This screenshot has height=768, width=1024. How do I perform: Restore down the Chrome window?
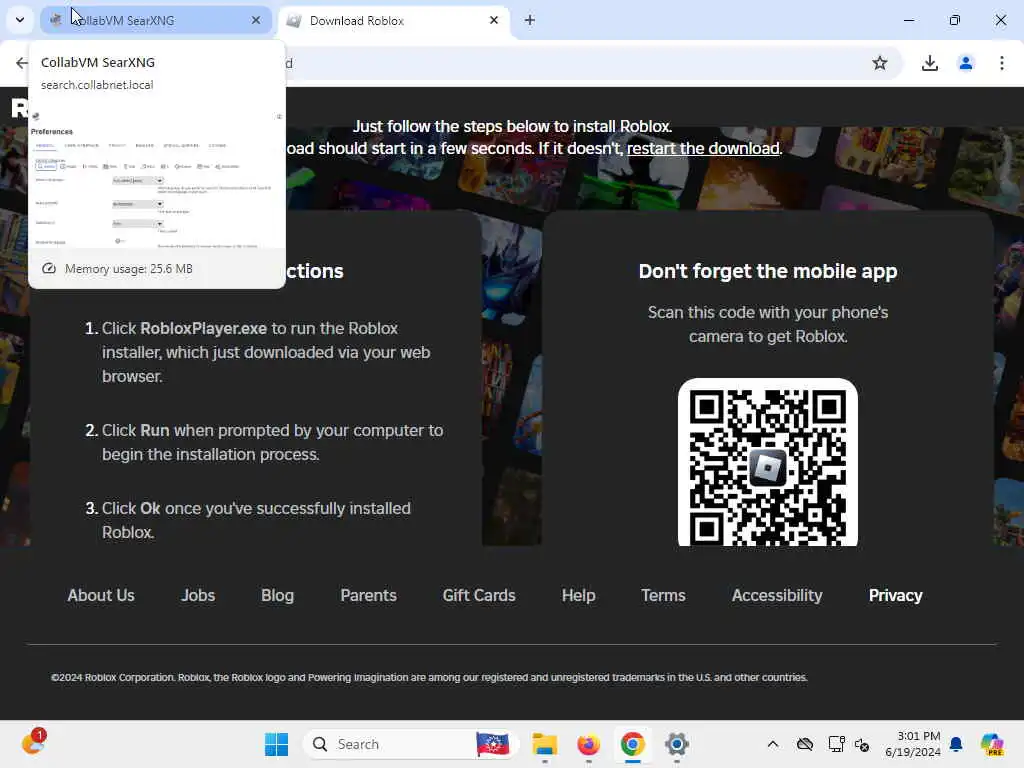955,20
